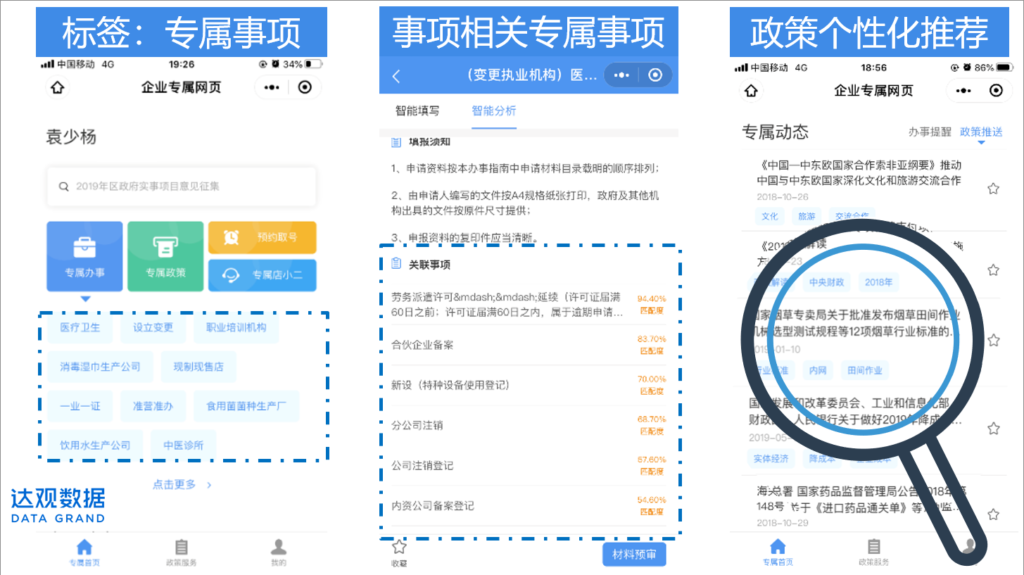The width and height of the screenshot is (1024, 575).
Task: Click the 2019年区政府实事项目 search field
Action: click(181, 186)
